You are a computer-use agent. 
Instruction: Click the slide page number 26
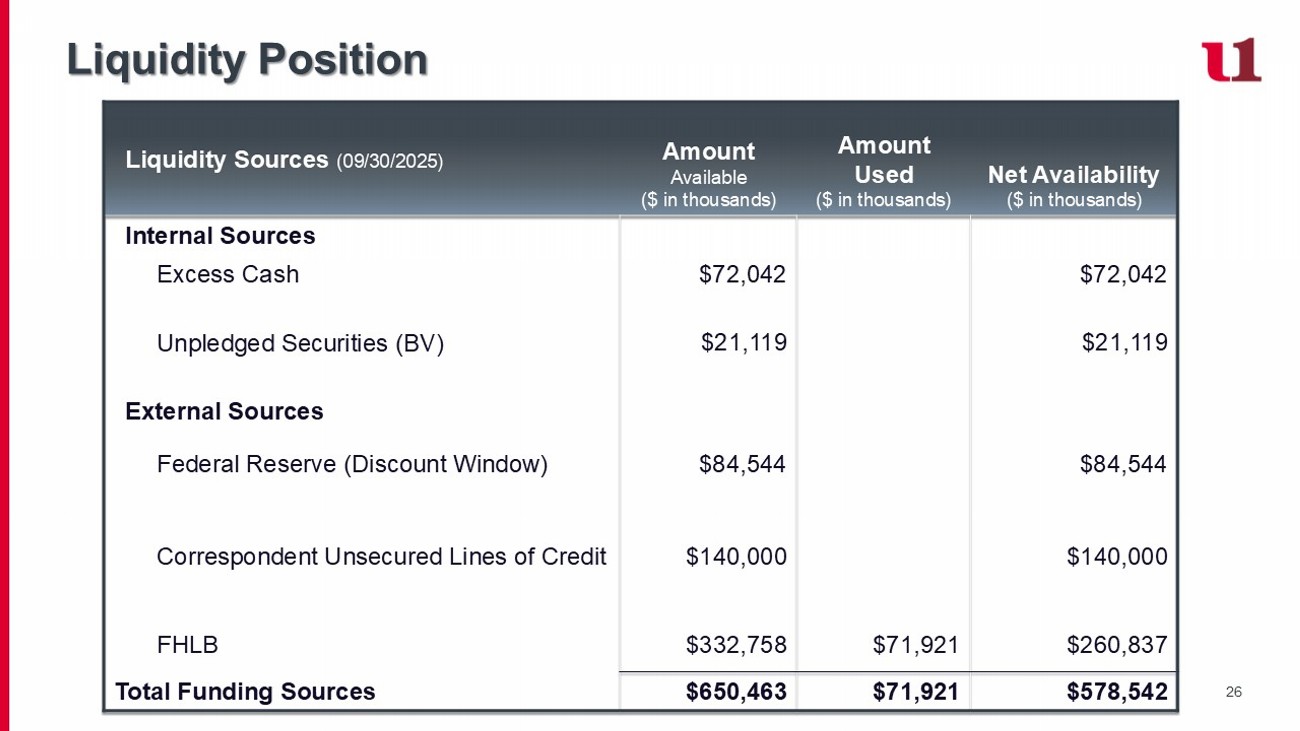(1233, 692)
